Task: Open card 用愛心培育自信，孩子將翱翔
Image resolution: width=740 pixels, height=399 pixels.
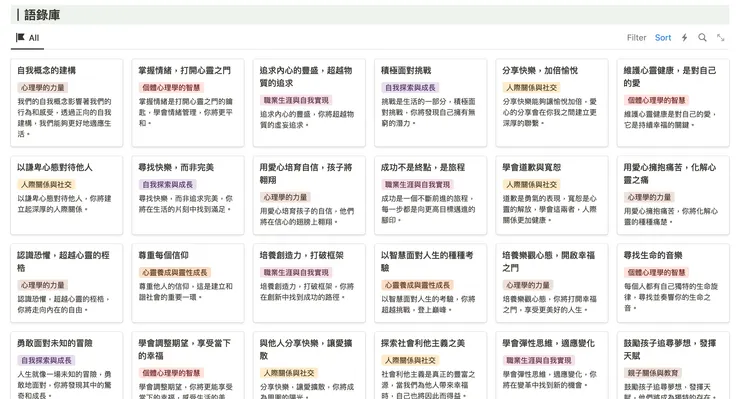Action: tap(309, 195)
